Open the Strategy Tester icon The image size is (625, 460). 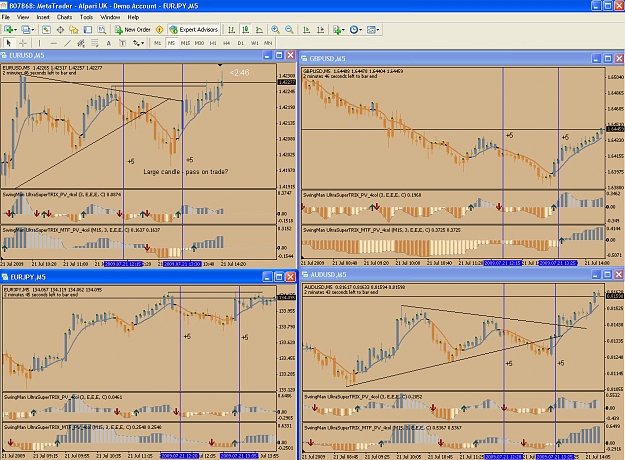[102, 29]
